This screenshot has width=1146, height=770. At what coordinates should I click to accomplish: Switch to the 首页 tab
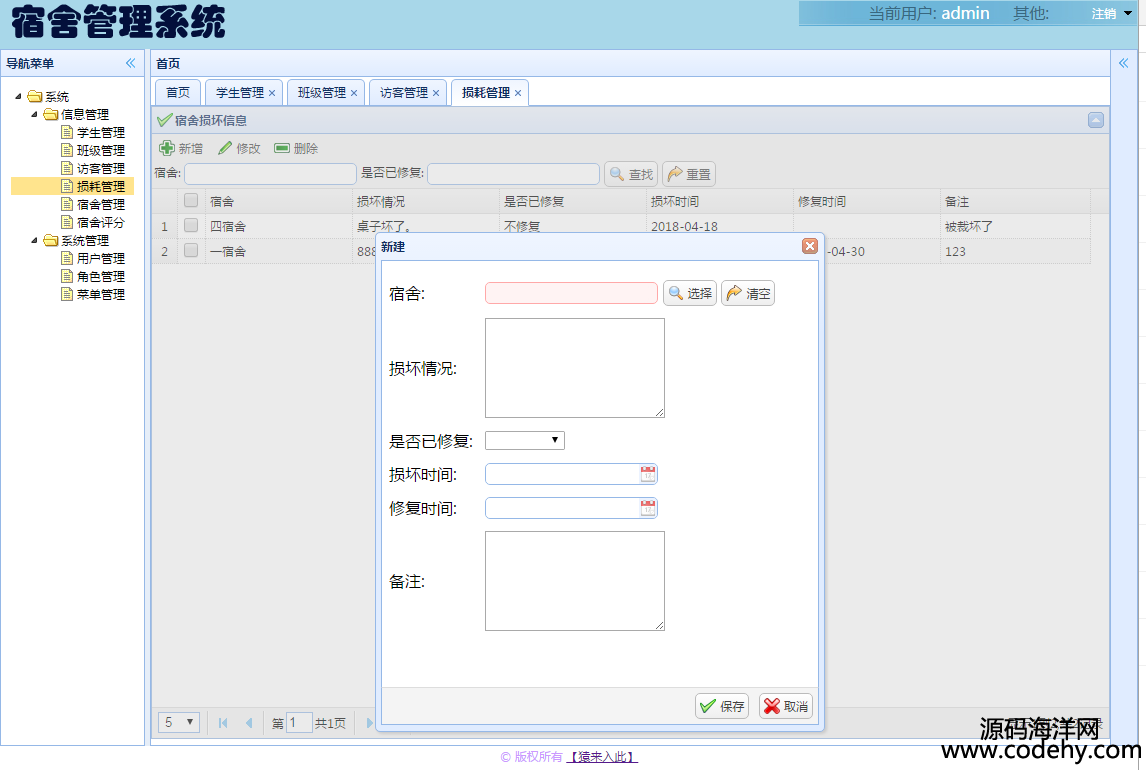tap(178, 93)
